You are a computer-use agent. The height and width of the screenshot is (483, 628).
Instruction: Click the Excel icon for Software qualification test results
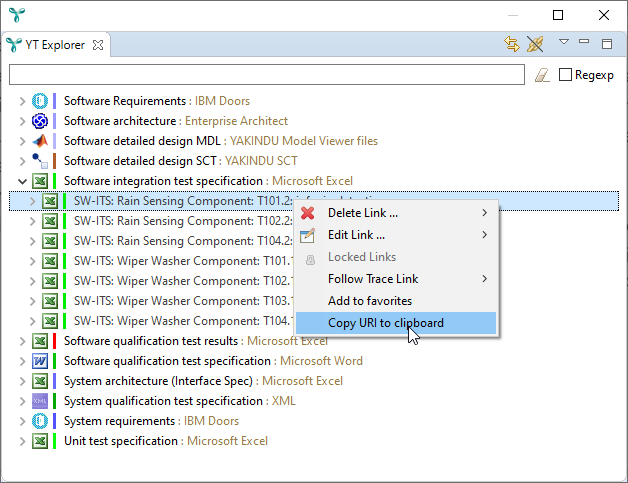(40, 341)
